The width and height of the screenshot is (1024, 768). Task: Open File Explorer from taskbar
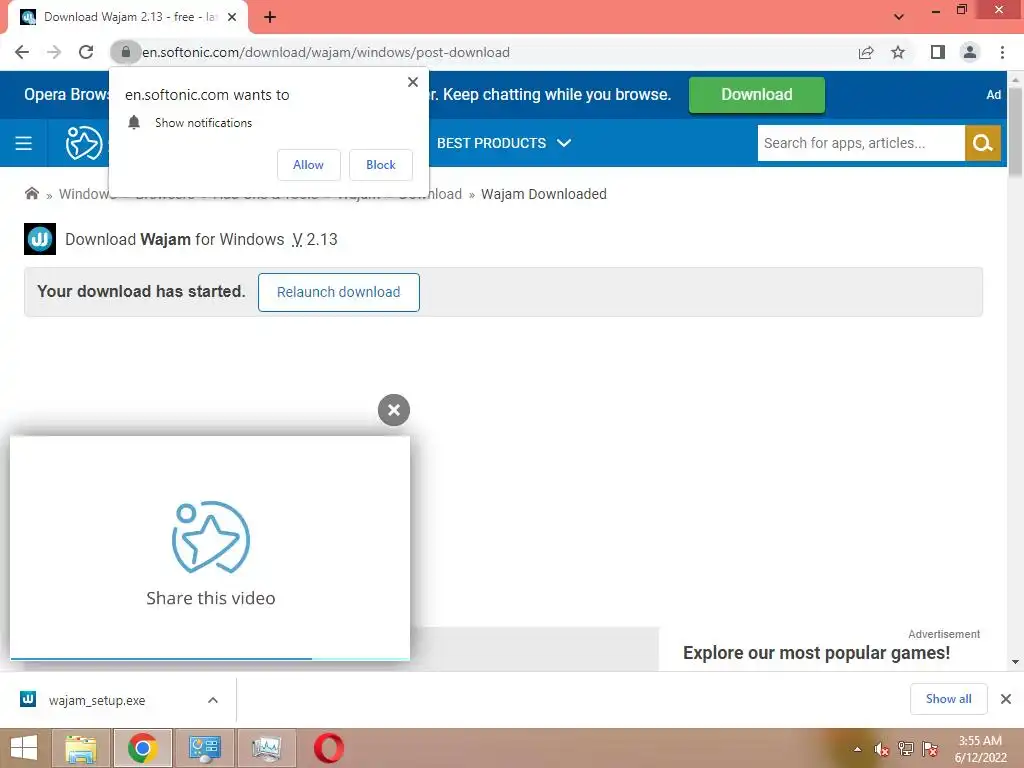coord(81,748)
